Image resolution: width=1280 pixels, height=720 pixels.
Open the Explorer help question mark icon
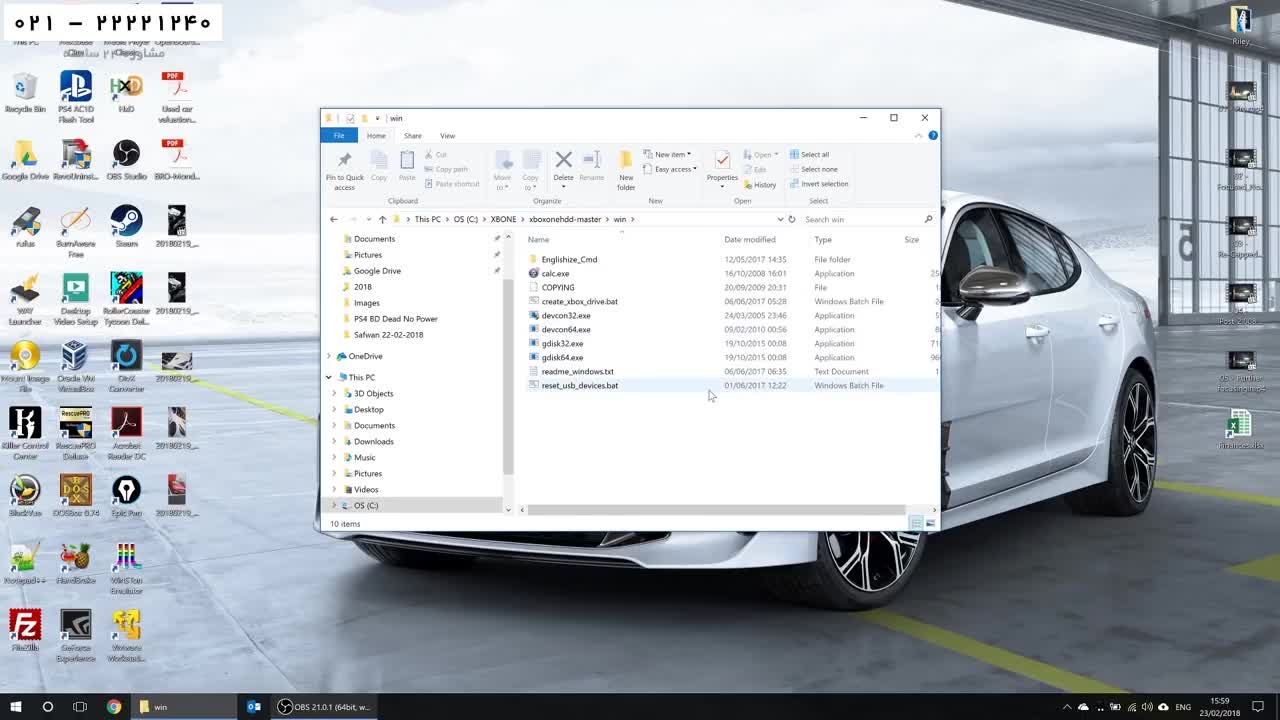933,136
